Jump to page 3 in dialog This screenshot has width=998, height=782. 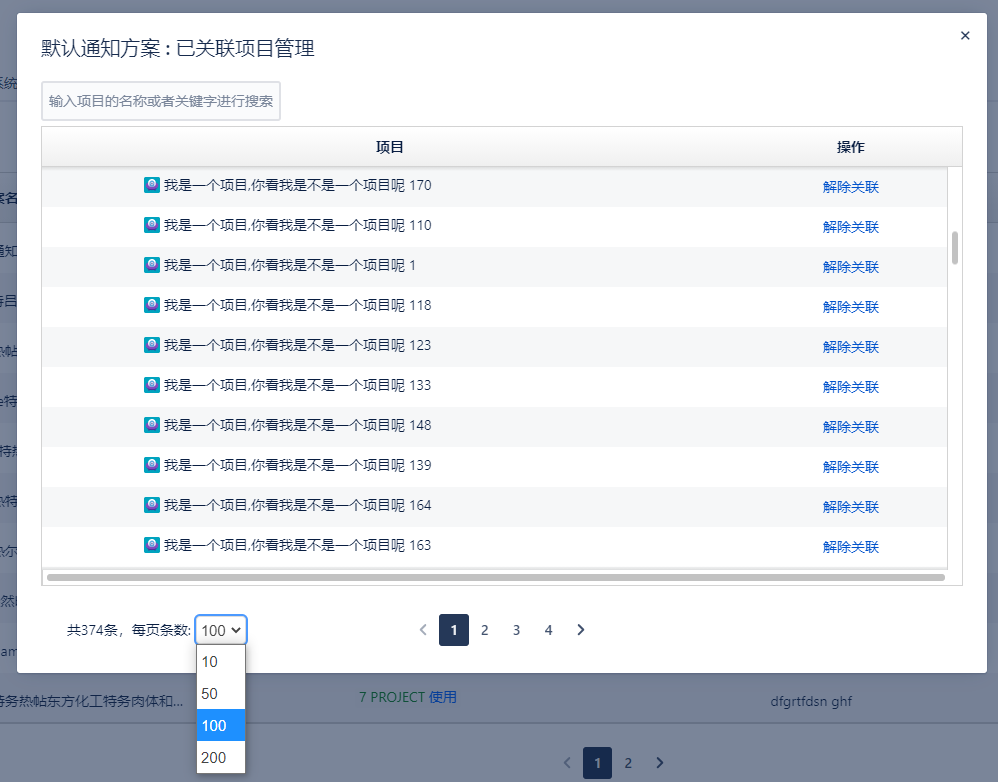click(516, 630)
